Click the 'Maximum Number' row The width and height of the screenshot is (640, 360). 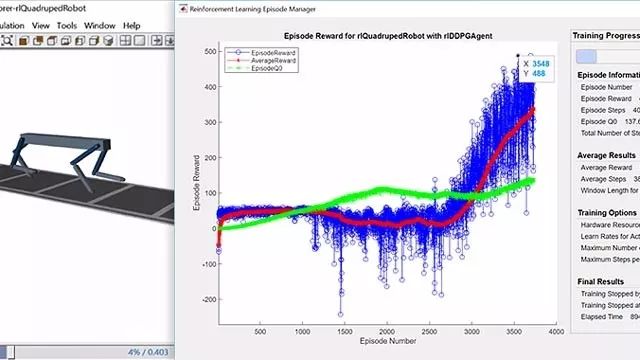[x=610, y=248]
